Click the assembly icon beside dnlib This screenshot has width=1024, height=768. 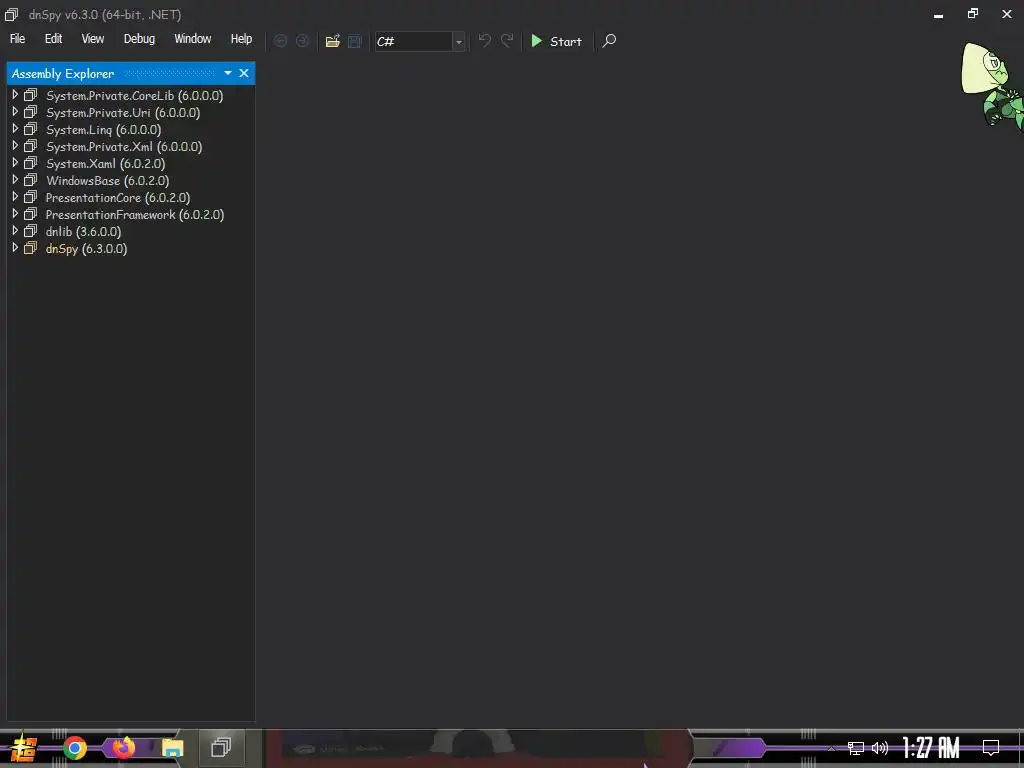31,231
